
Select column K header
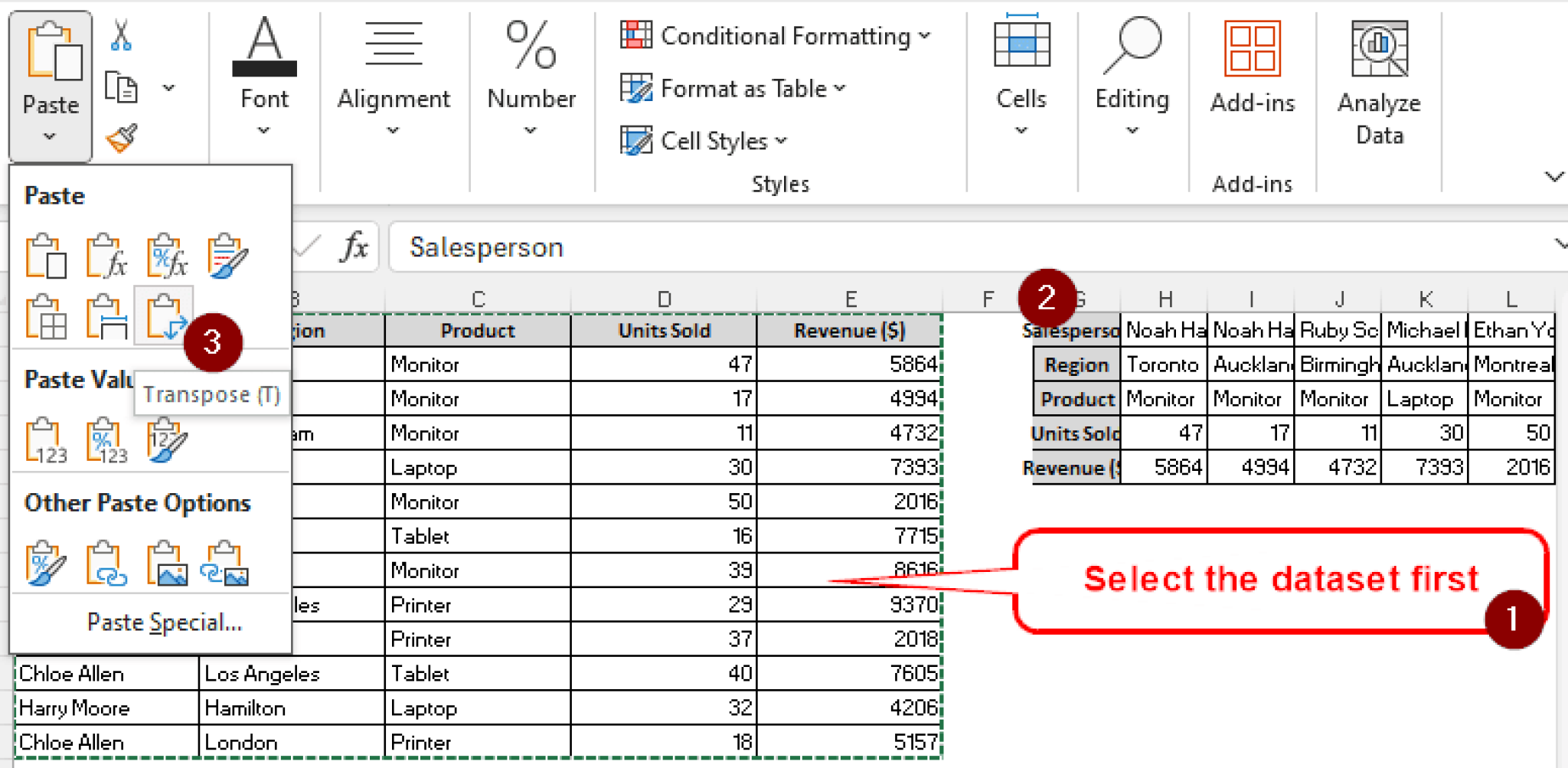point(1425,299)
